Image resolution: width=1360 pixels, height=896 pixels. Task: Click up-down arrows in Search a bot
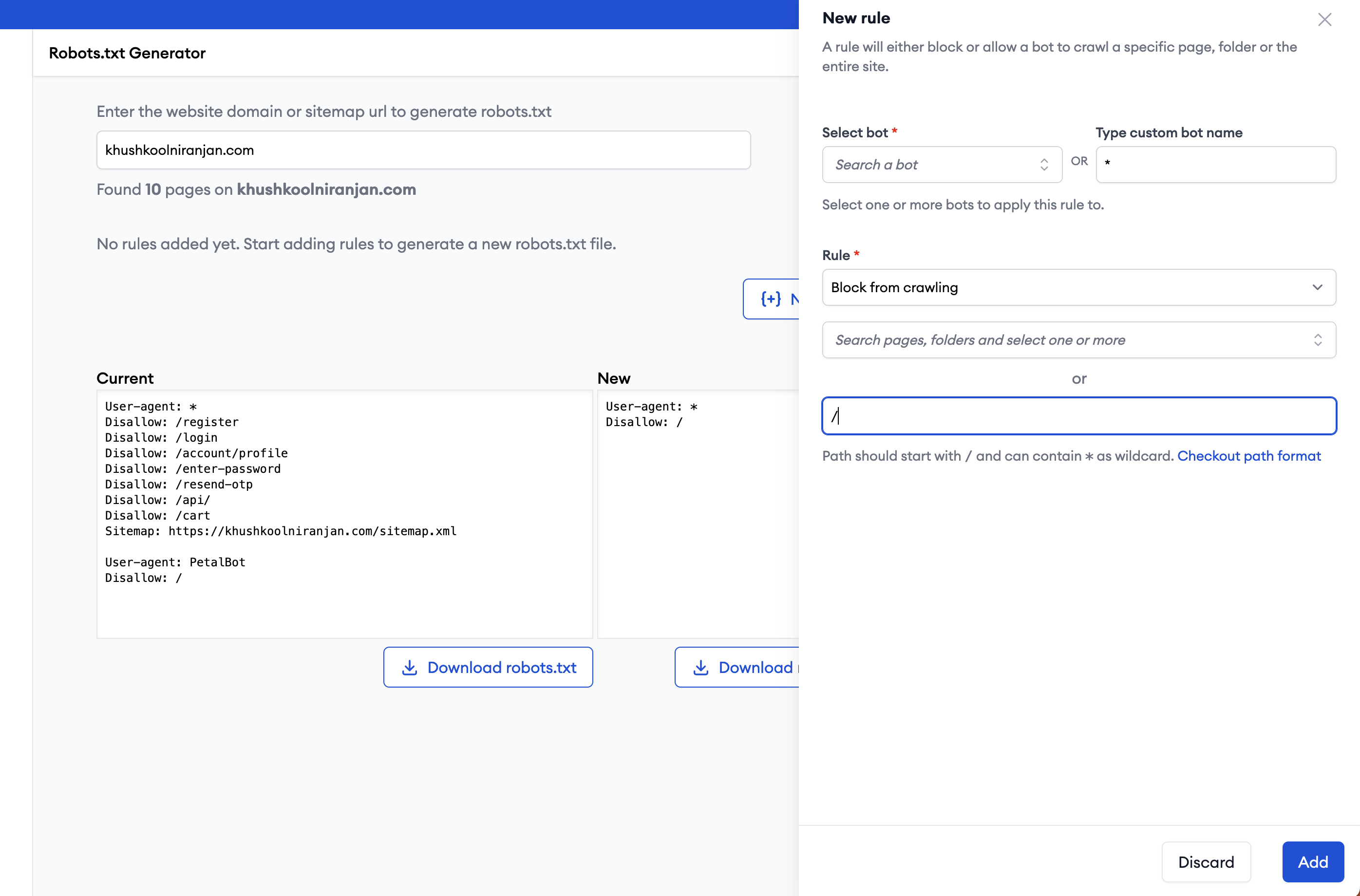tap(1044, 165)
